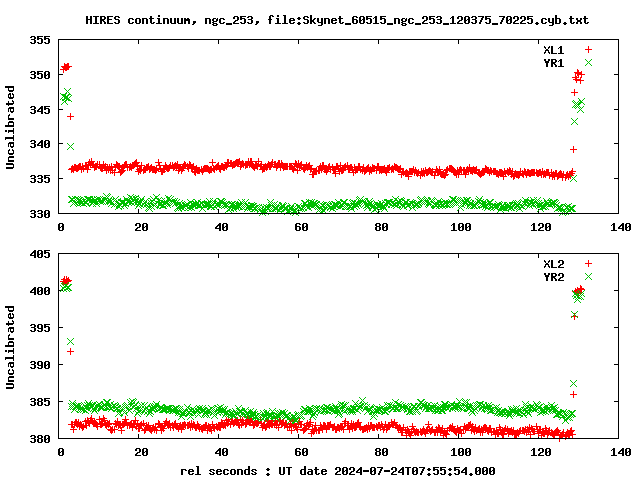Screen dimensions: 640x480
Task: Click the green cross marker beside YR1
Action: [x=588, y=62]
